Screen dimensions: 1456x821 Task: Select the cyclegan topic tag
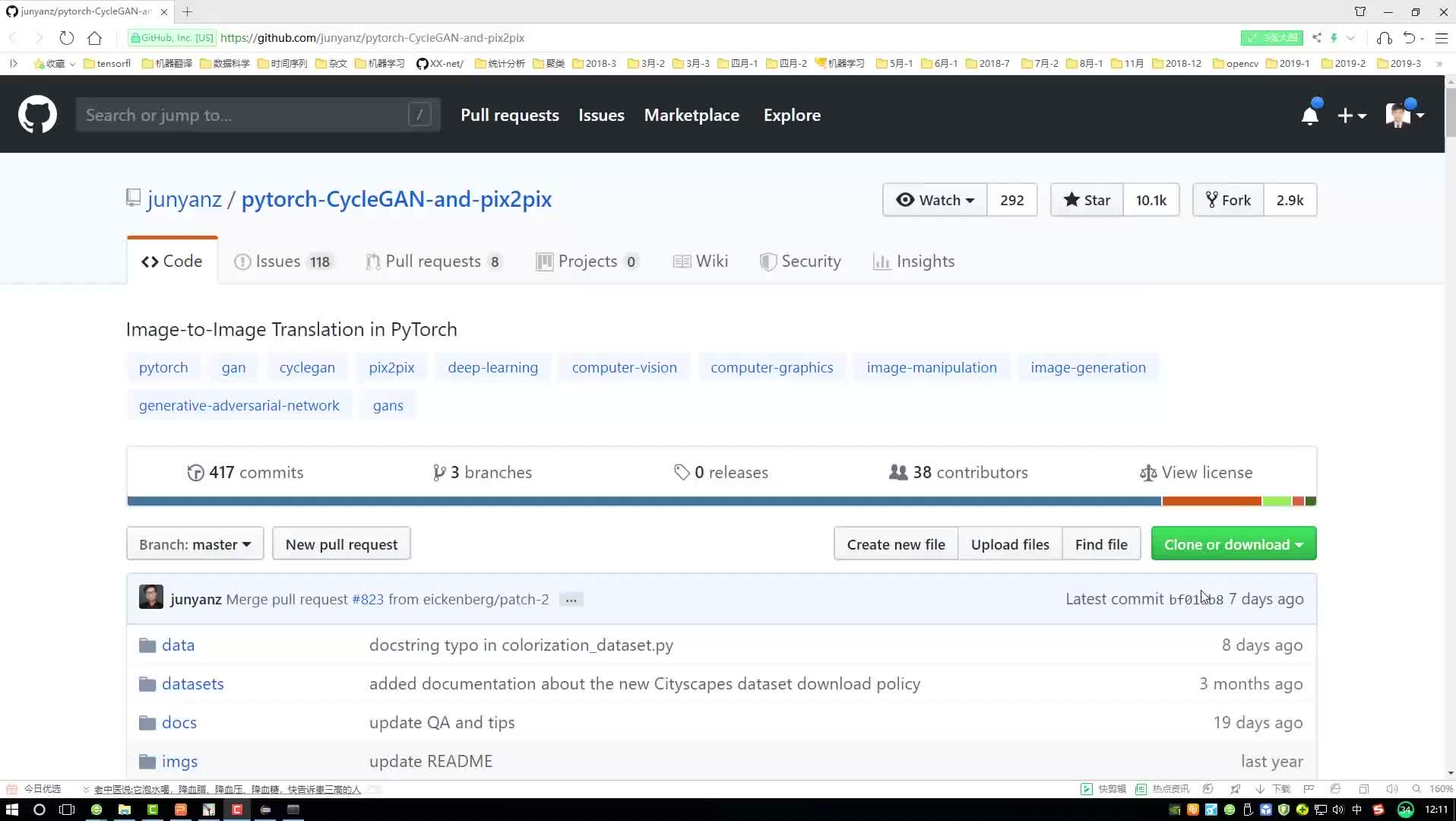pos(307,367)
